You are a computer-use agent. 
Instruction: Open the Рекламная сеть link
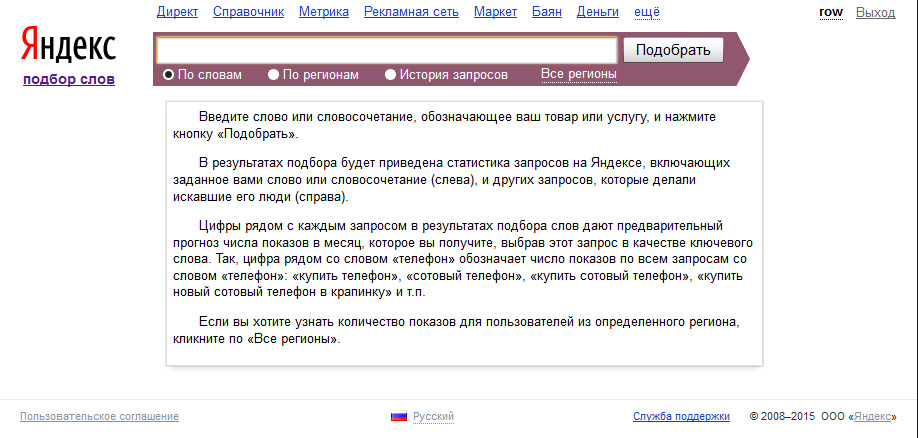pyautogui.click(x=412, y=12)
